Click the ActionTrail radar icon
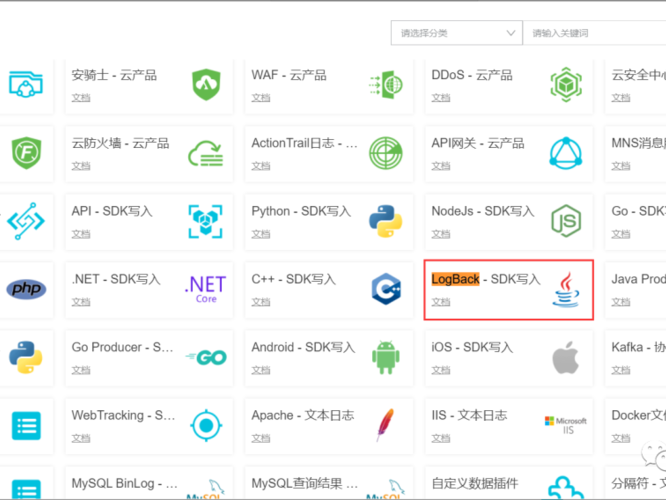Screen dimensions: 666x500 click(x=386, y=153)
